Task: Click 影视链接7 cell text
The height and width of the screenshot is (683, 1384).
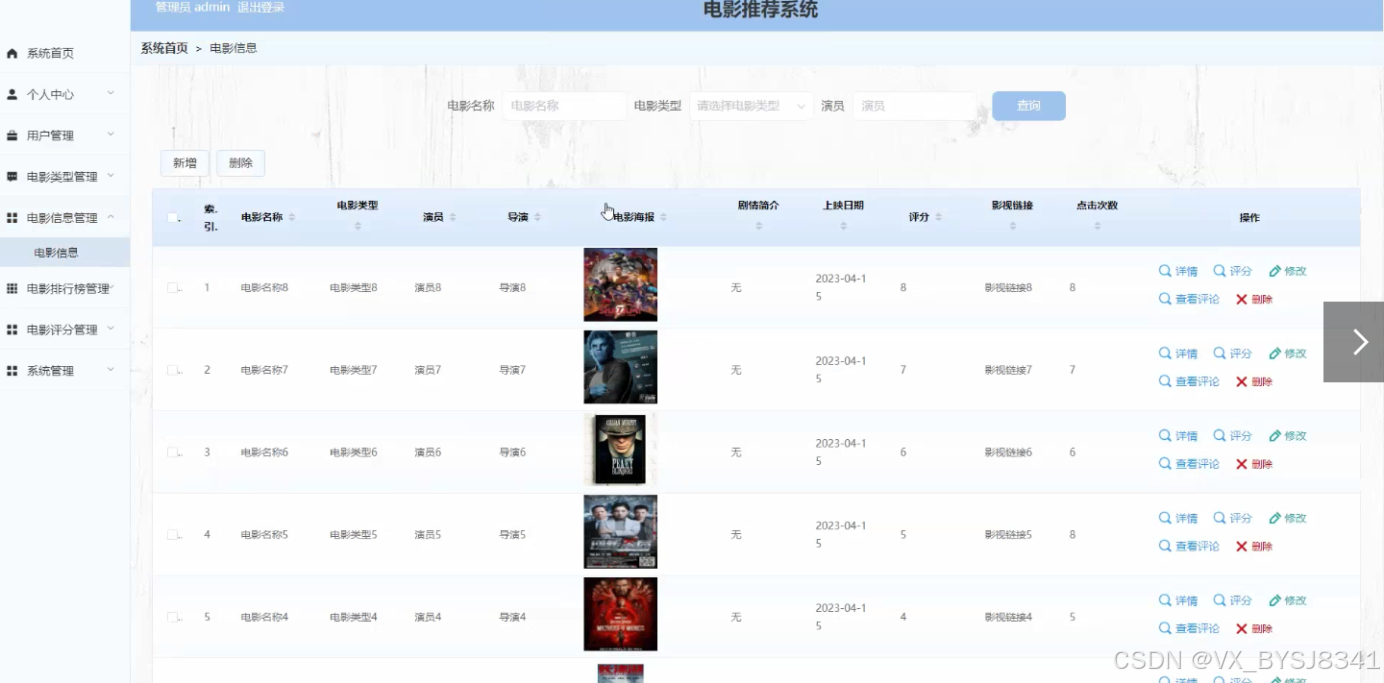Action: [x=1008, y=370]
